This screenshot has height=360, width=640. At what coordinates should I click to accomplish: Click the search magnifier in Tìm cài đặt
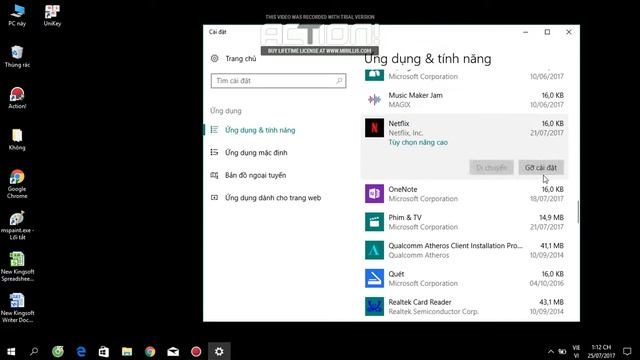(339, 81)
